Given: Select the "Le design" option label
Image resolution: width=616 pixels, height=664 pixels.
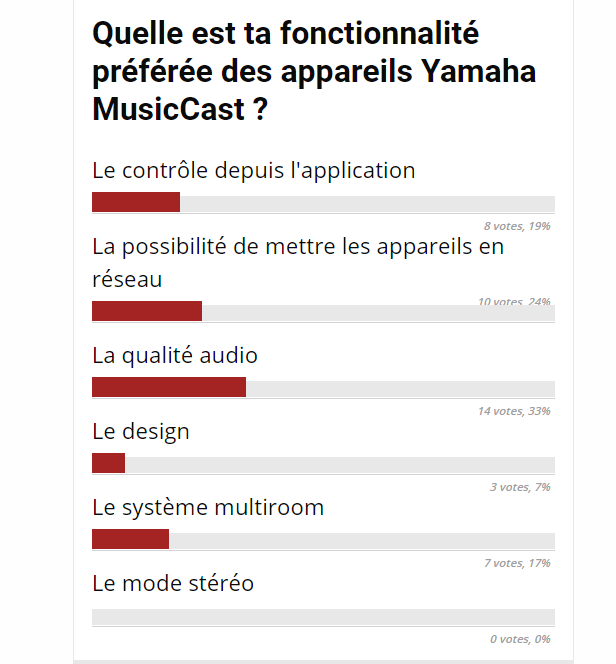Looking at the screenshot, I should (140, 431).
